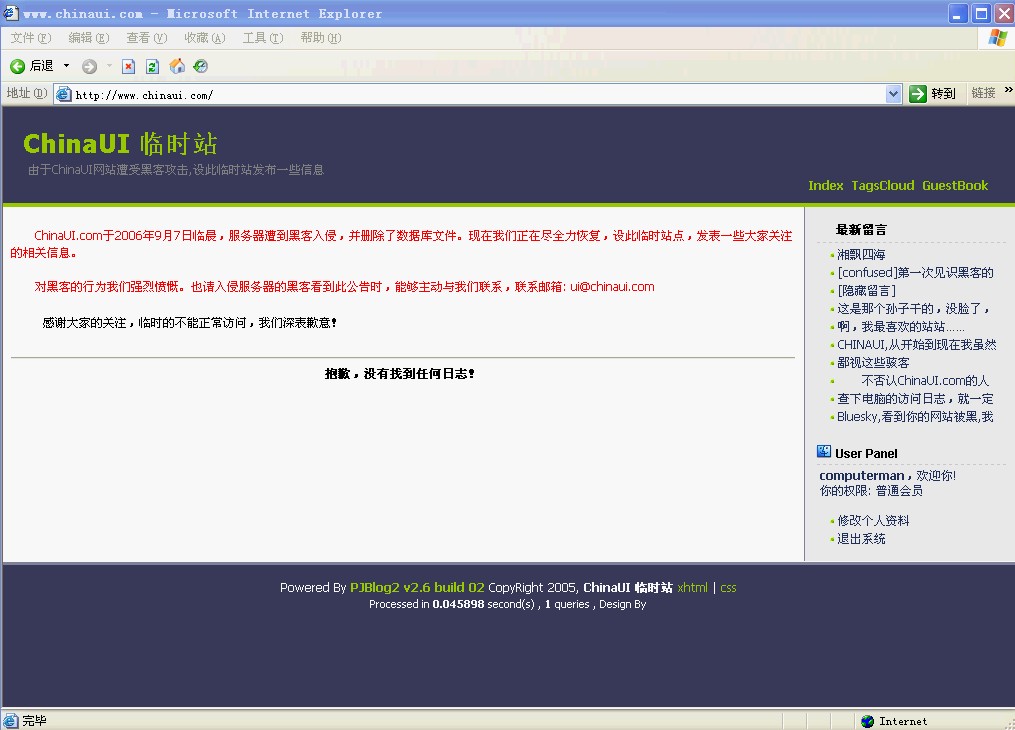Viewport: 1015px width, 730px height.
Task: Click 退出系统 logout link
Action: [x=861, y=538]
